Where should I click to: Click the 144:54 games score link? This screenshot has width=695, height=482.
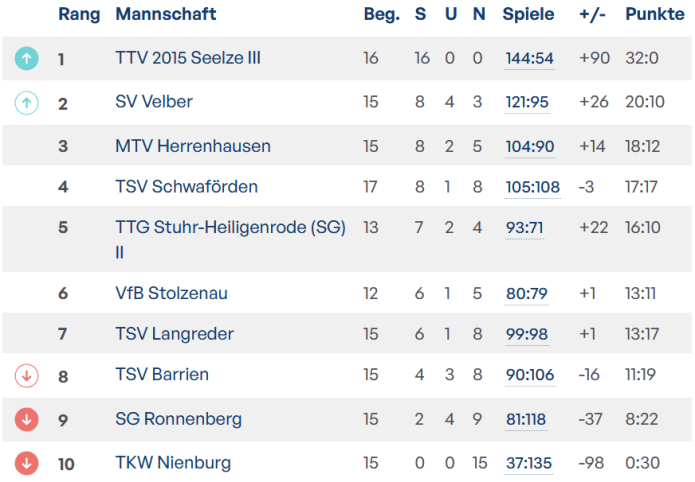tap(529, 59)
